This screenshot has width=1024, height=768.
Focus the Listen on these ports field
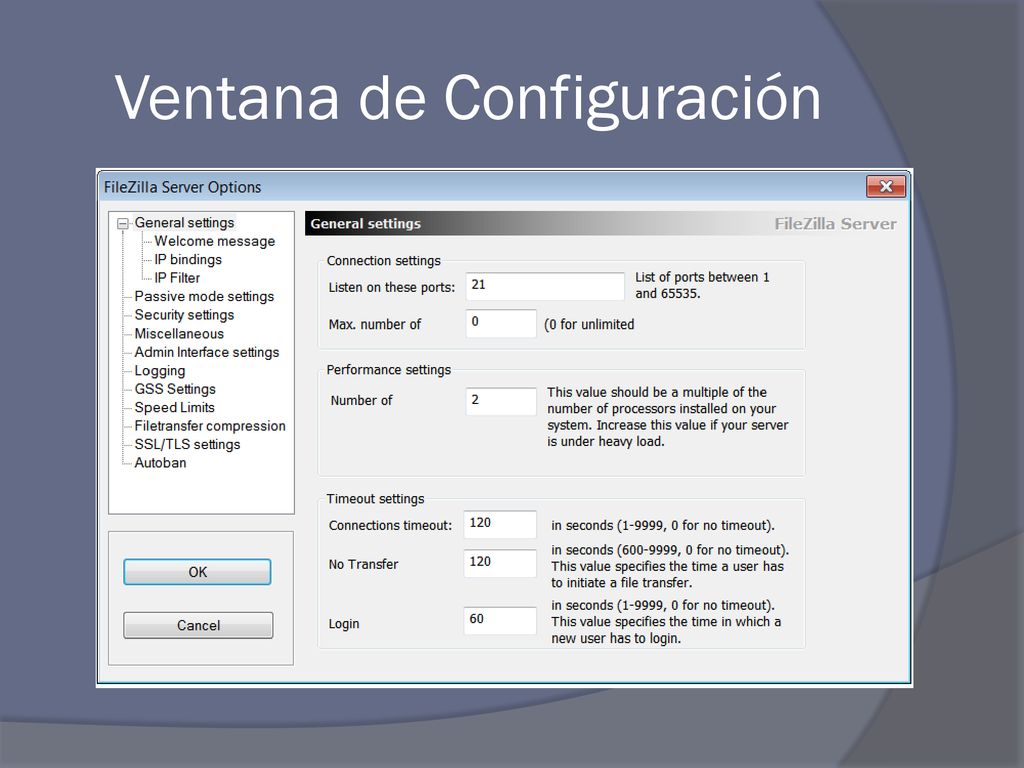point(545,286)
